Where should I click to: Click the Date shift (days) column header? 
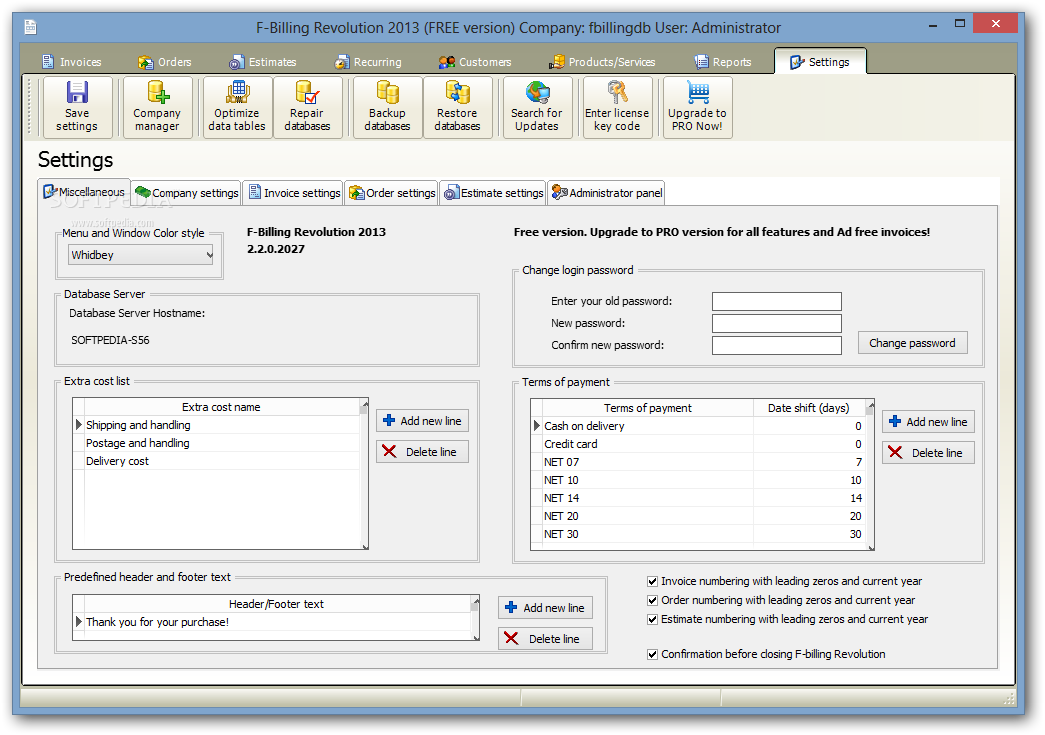(x=808, y=408)
